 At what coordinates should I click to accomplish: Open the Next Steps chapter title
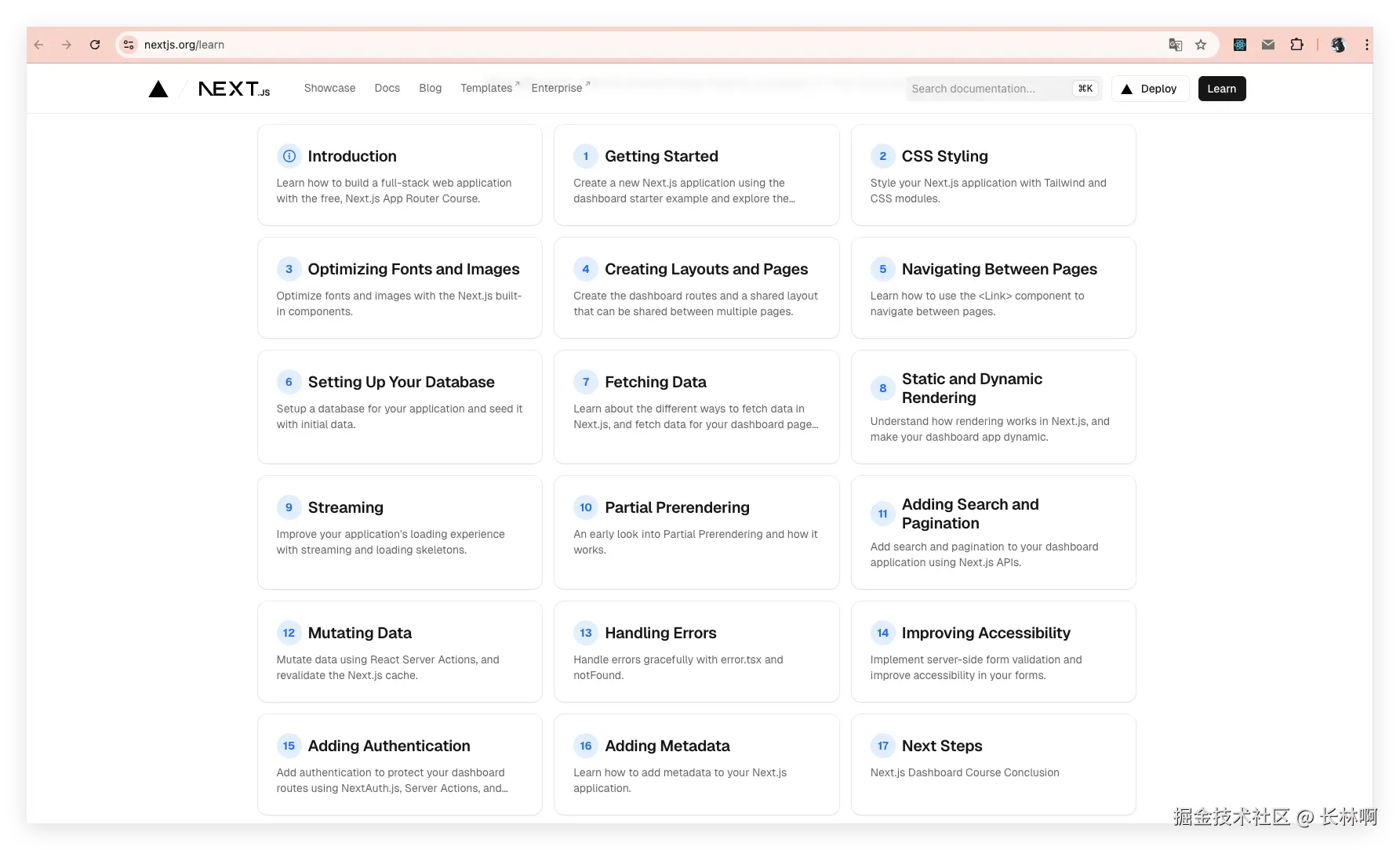[942, 746]
